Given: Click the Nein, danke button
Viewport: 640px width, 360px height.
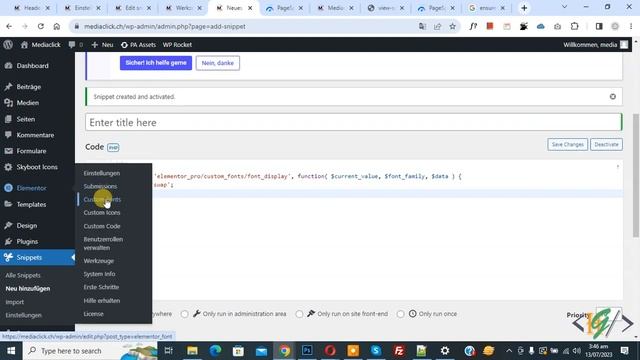Looking at the screenshot, I should click(218, 63).
